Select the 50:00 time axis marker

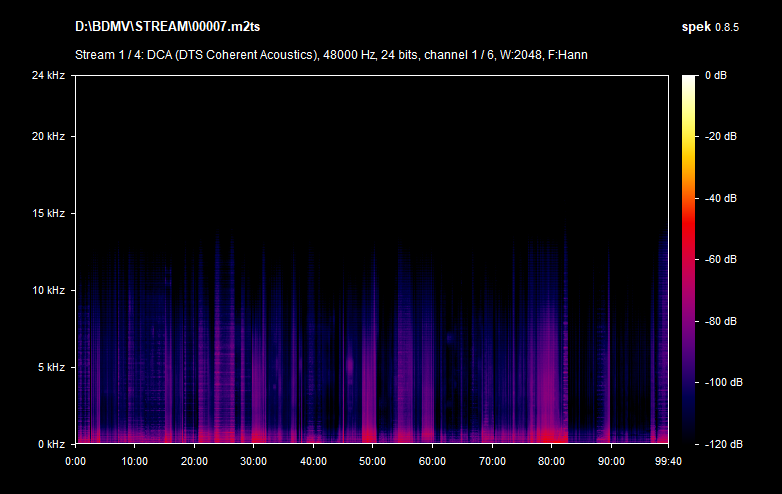point(373,461)
